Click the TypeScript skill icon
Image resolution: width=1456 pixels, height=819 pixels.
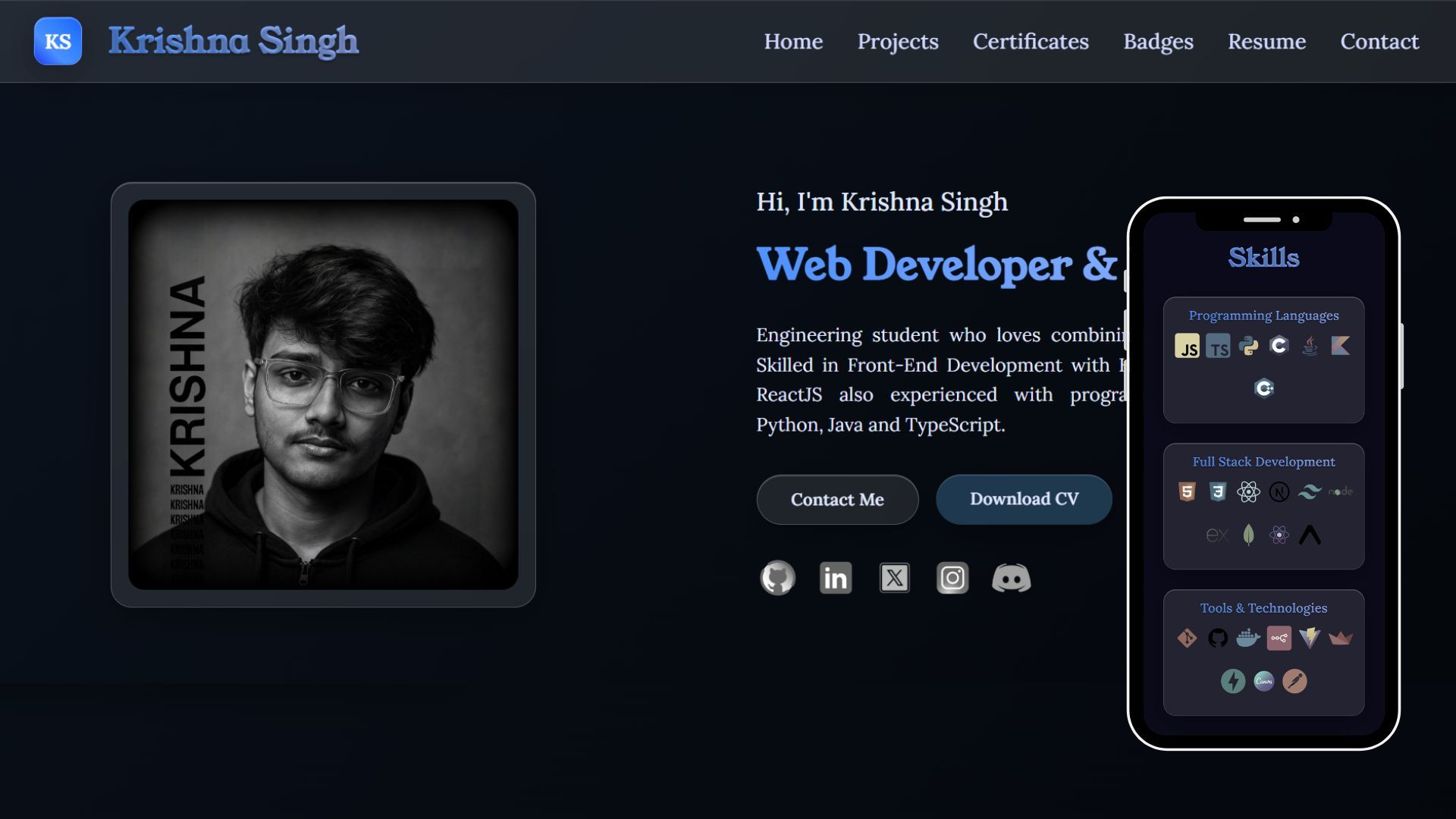(x=1218, y=346)
